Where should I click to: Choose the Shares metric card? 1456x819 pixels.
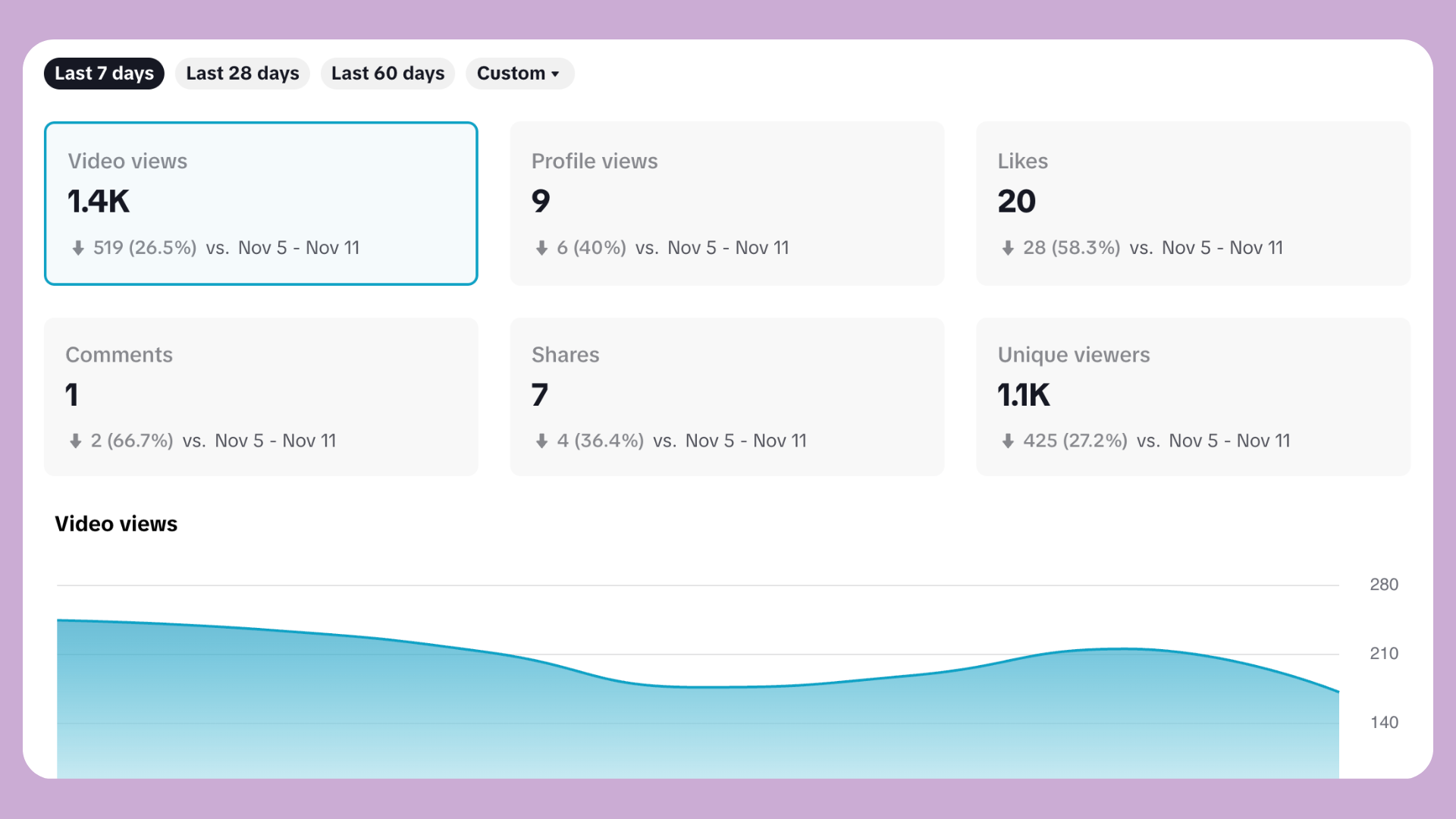point(726,397)
